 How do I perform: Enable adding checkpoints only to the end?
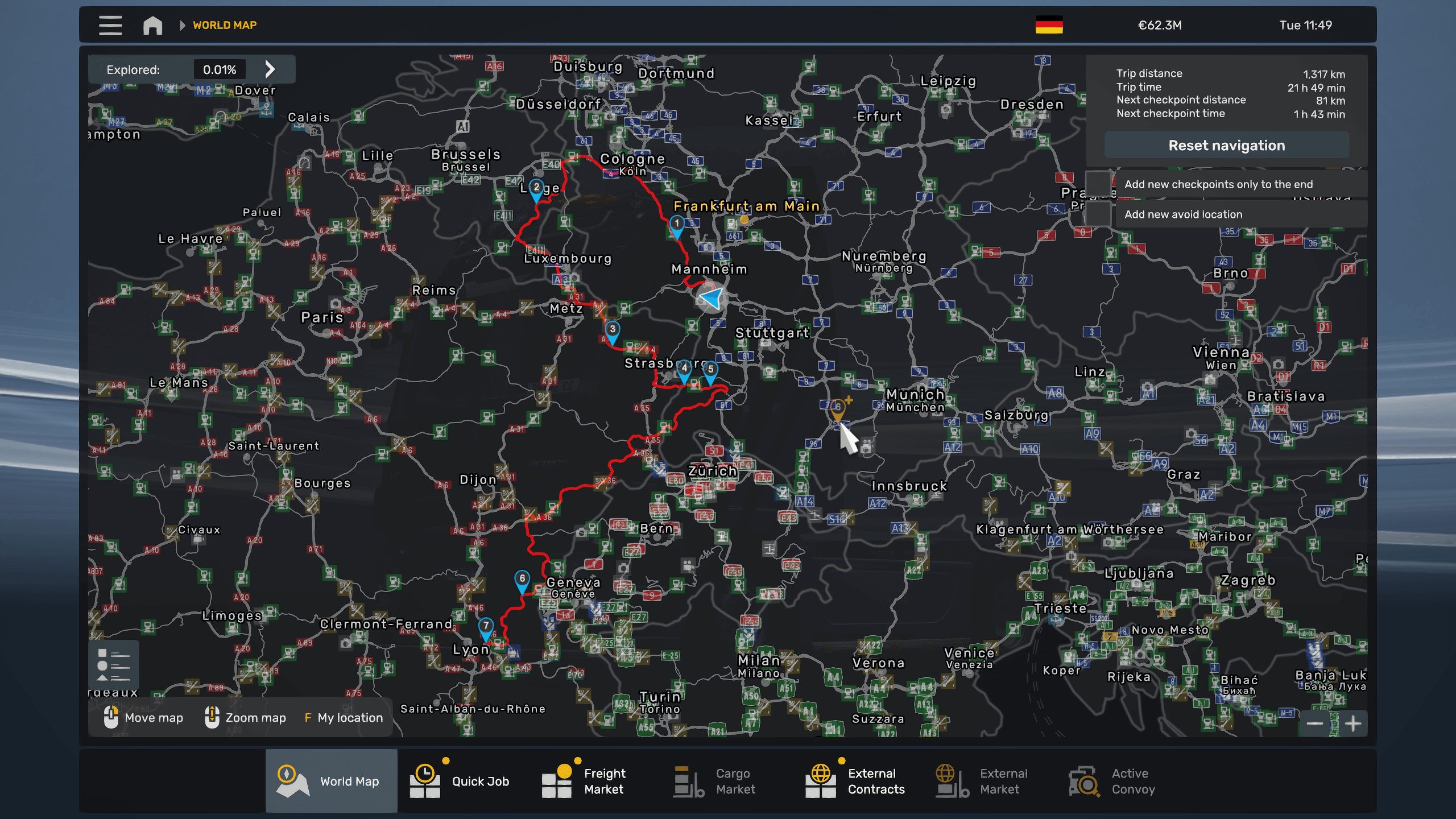point(1098,184)
